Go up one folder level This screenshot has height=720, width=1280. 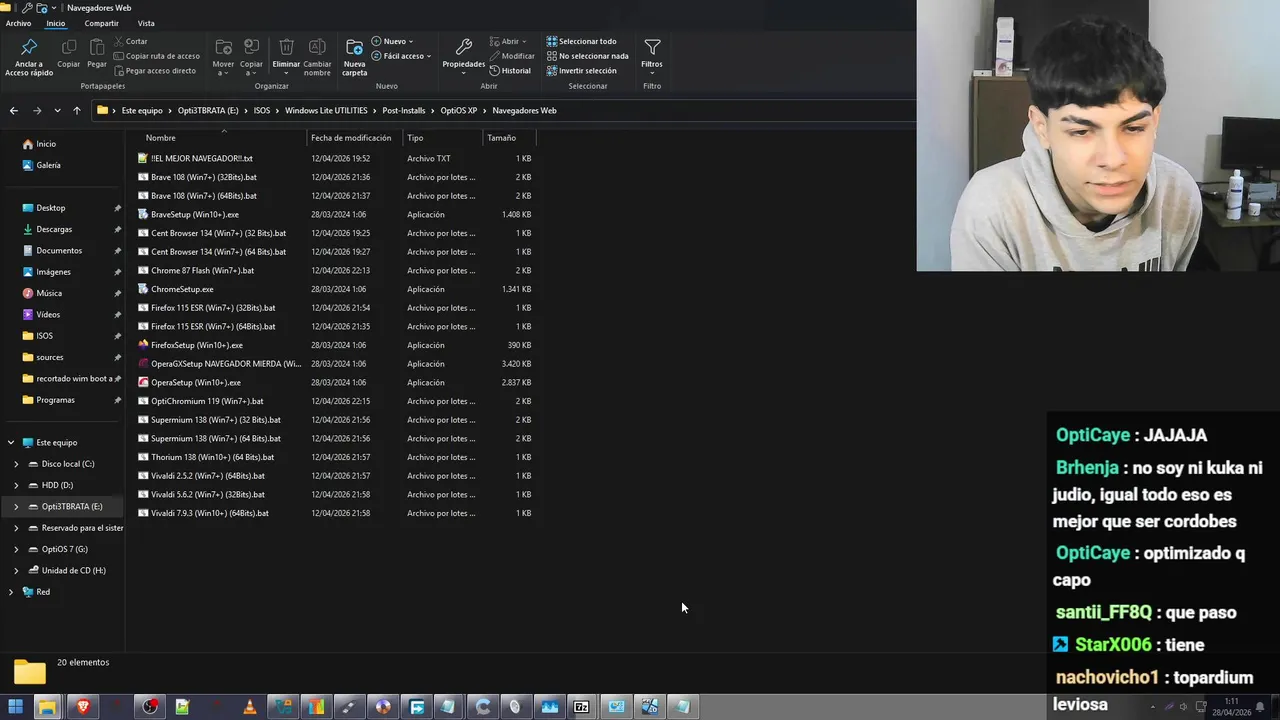76,110
